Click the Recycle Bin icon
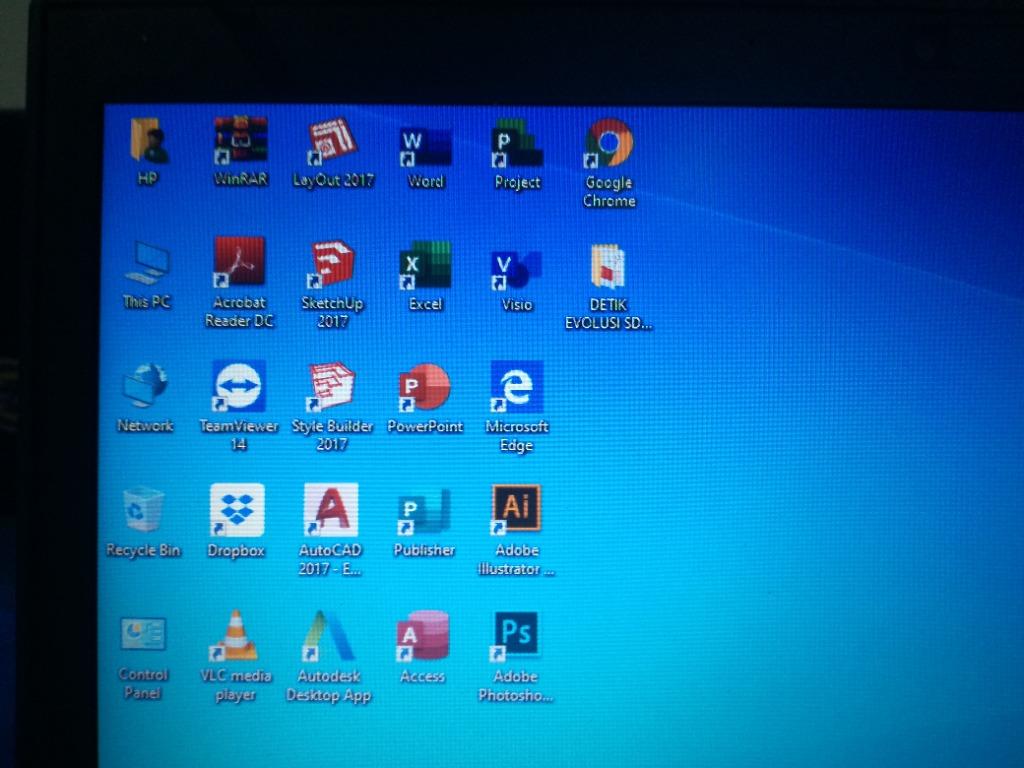 [143, 509]
